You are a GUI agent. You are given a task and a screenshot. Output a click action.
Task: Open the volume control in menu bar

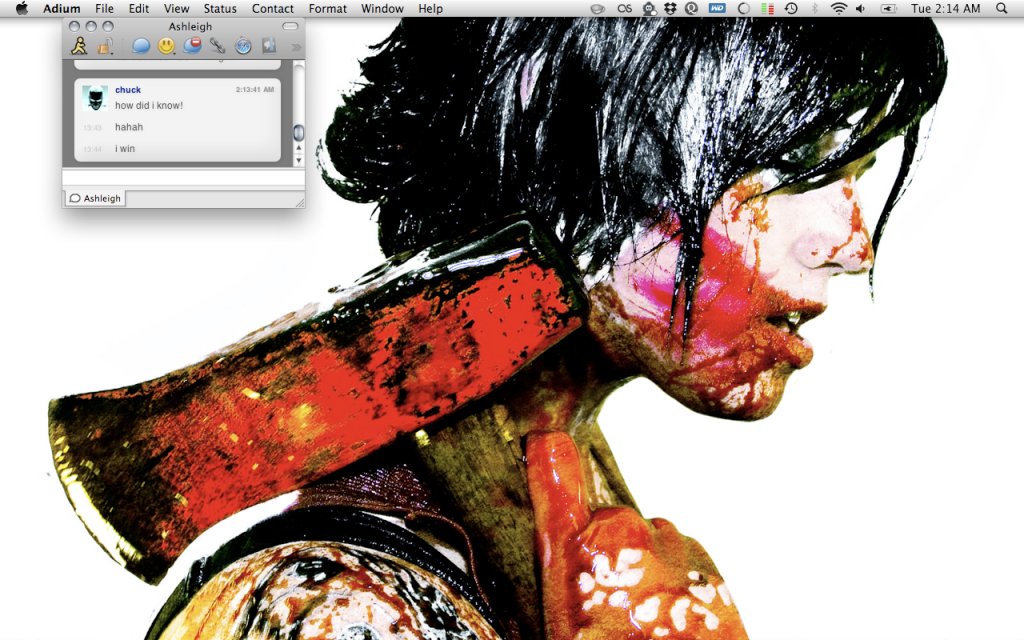pos(861,8)
